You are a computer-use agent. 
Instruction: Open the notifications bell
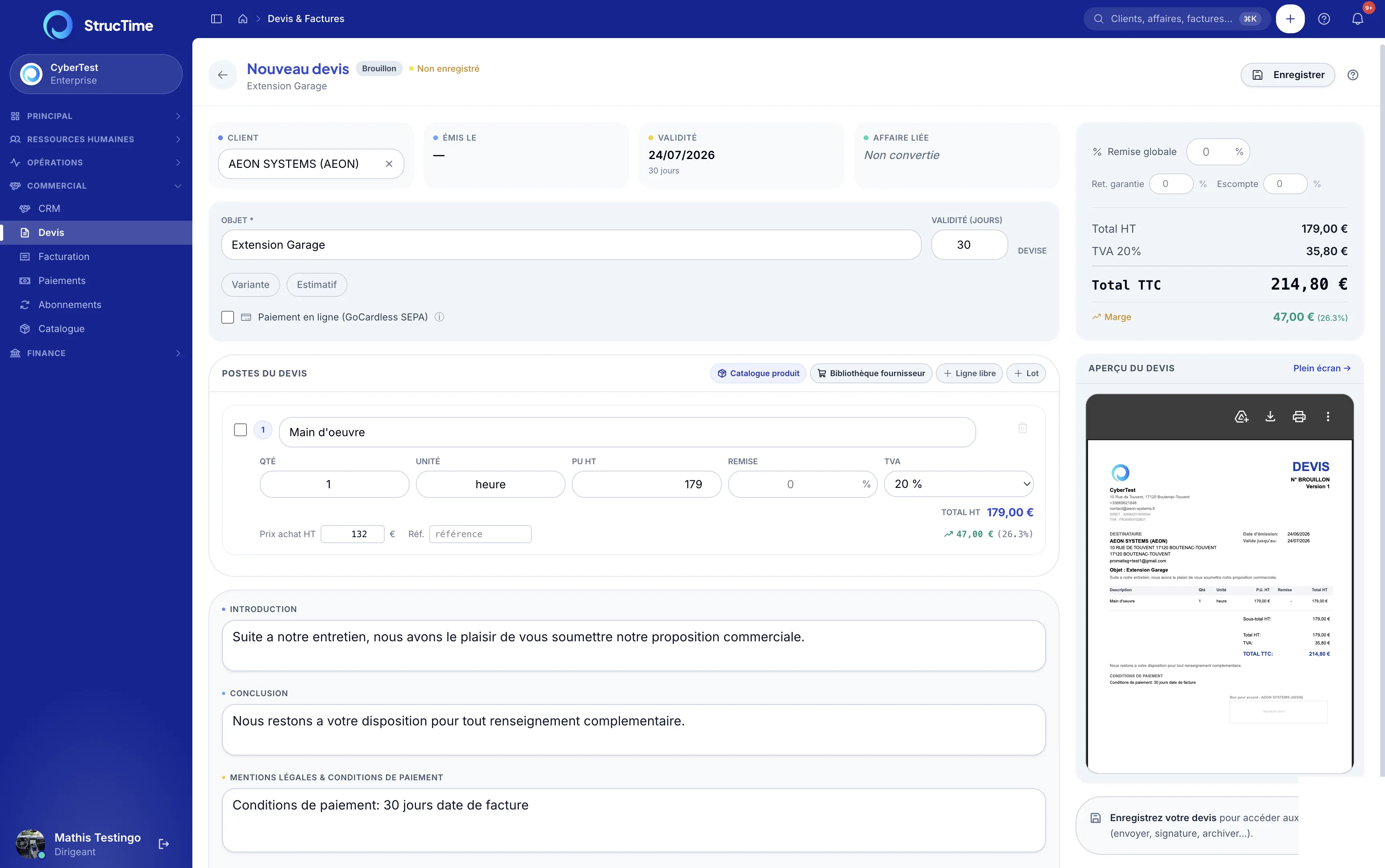click(x=1357, y=19)
